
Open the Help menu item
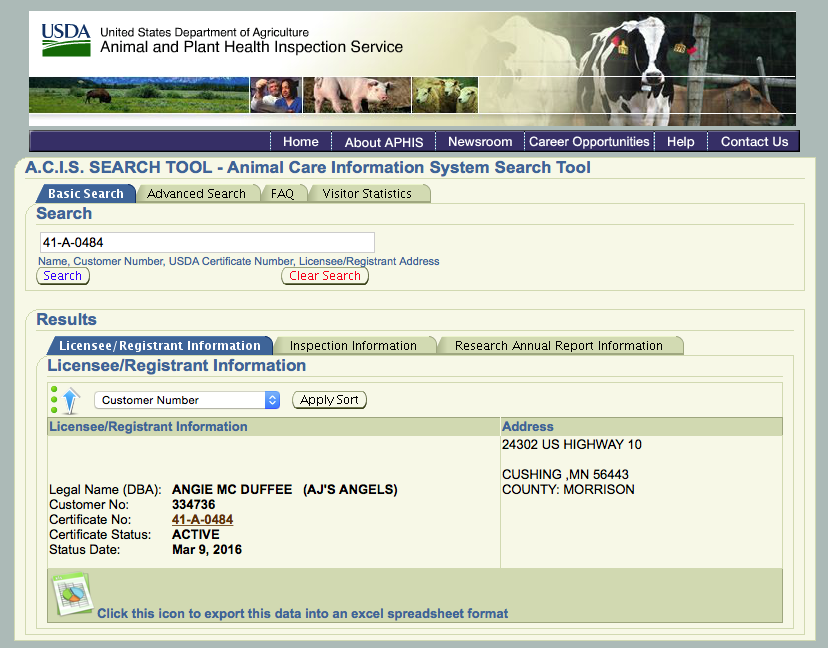click(680, 142)
